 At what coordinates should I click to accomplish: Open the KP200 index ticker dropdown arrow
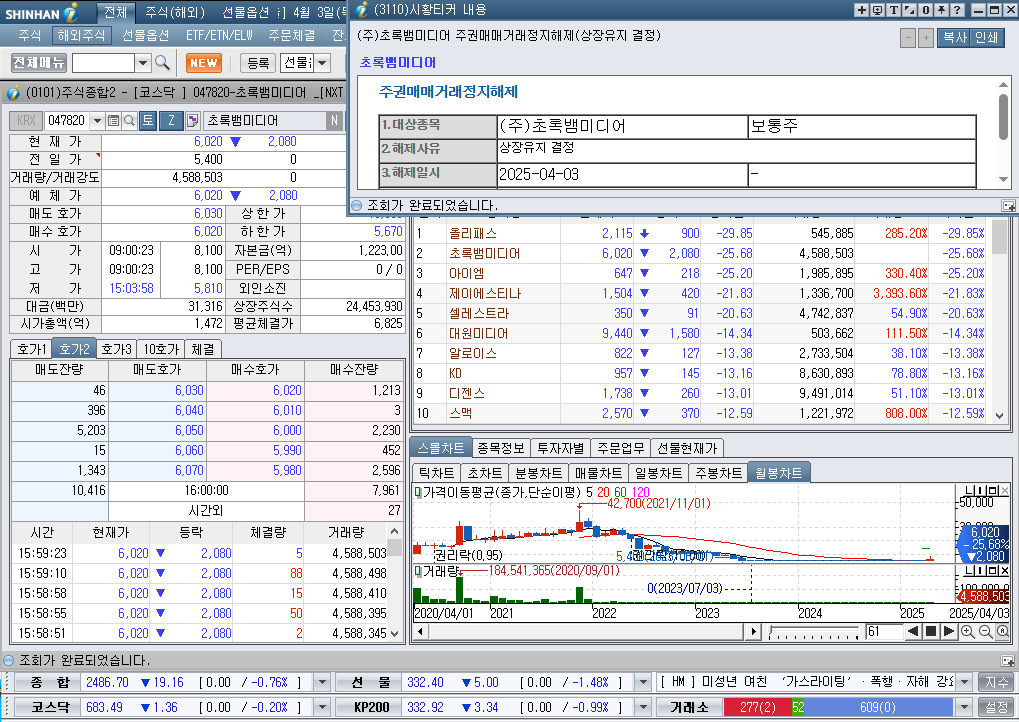coord(643,707)
